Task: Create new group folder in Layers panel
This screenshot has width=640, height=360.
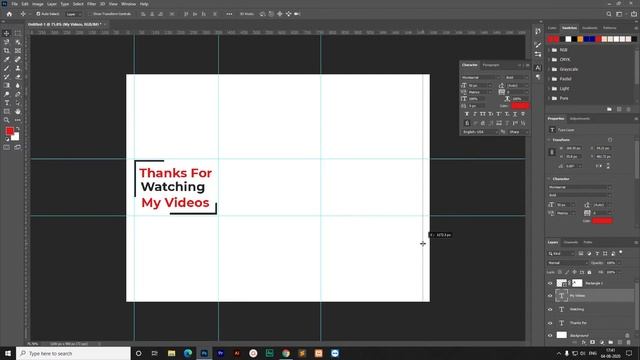Action: tap(611, 342)
